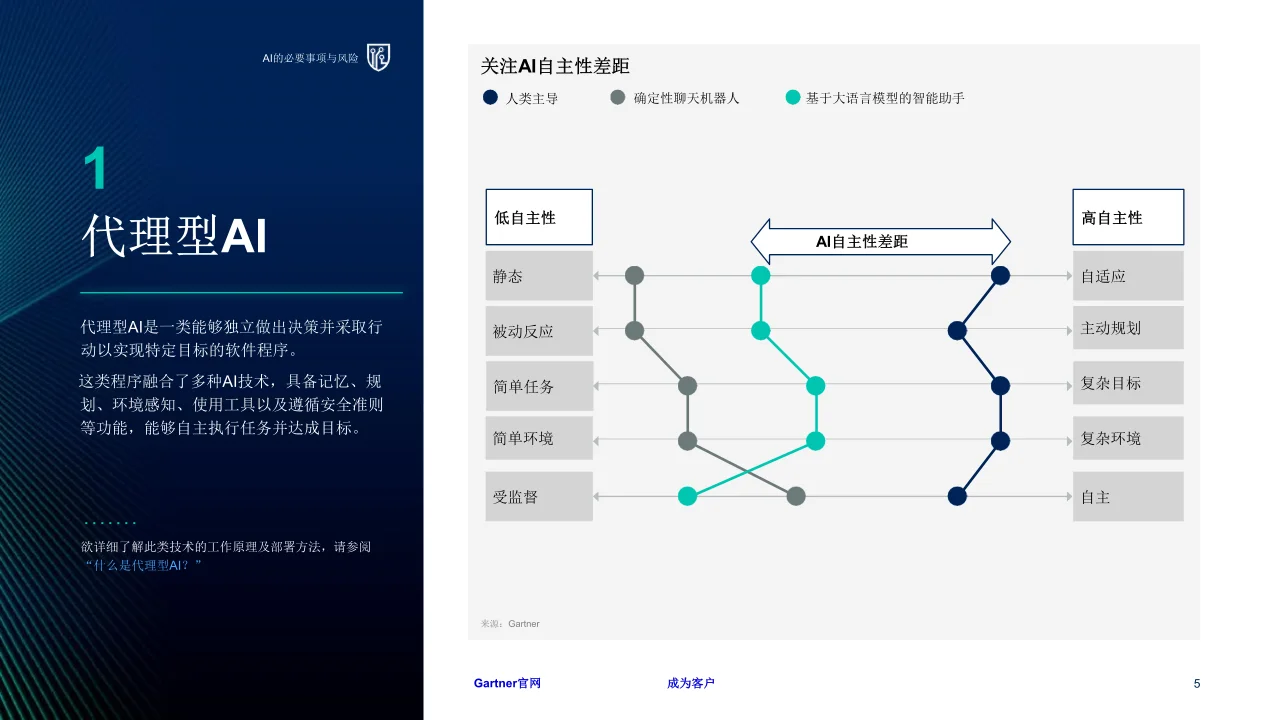The image size is (1280, 720).
Task: Open the Gartner官网 link
Action: [x=507, y=683]
